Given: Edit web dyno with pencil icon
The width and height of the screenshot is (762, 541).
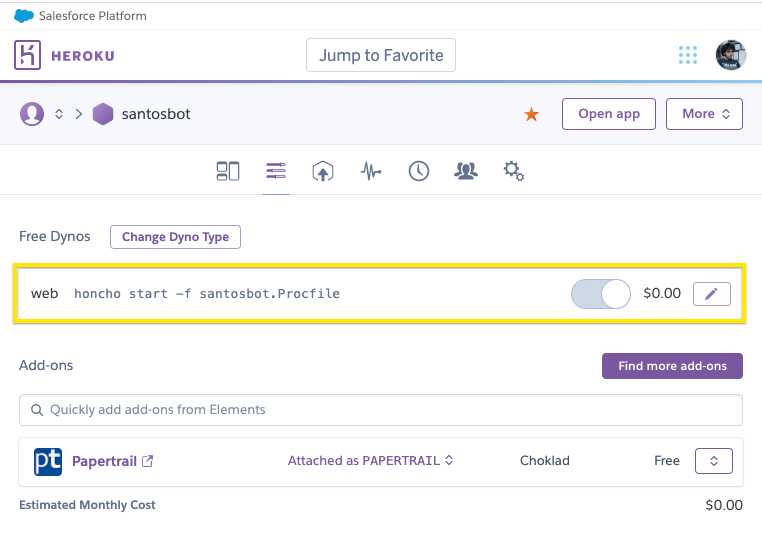Looking at the screenshot, I should click(711, 294).
